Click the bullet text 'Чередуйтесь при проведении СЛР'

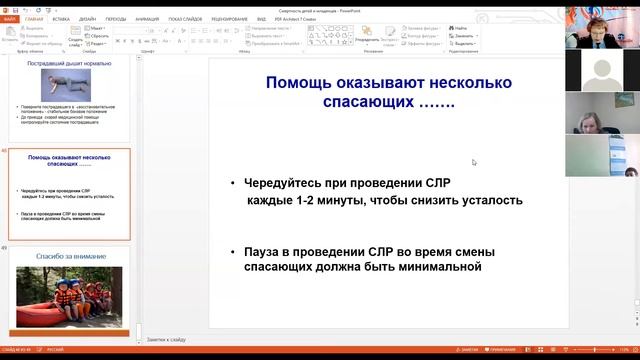347,183
